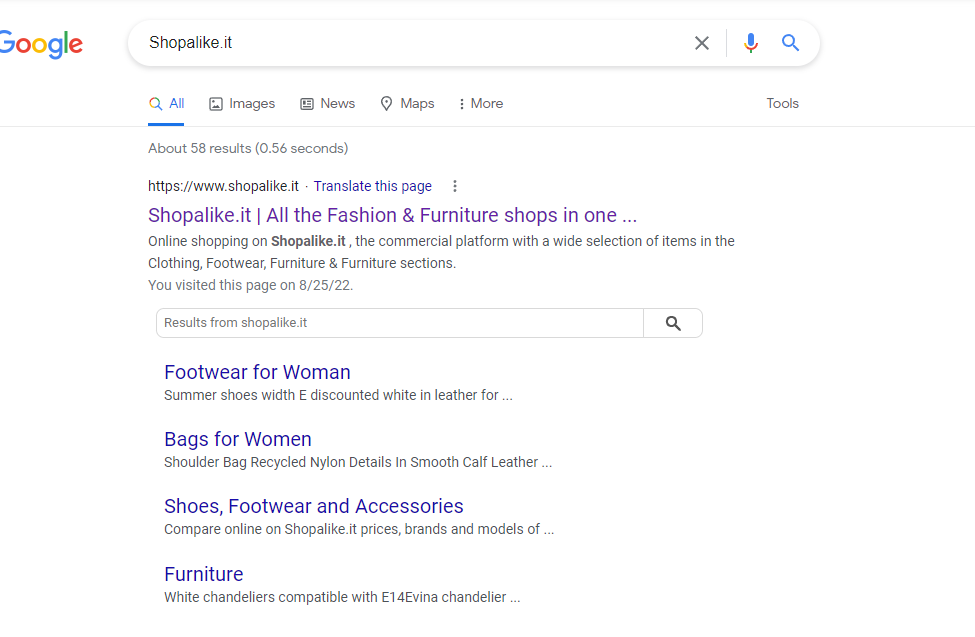The width and height of the screenshot is (975, 637).
Task: Open the Footwear for Woman sitelink
Action: coord(257,372)
